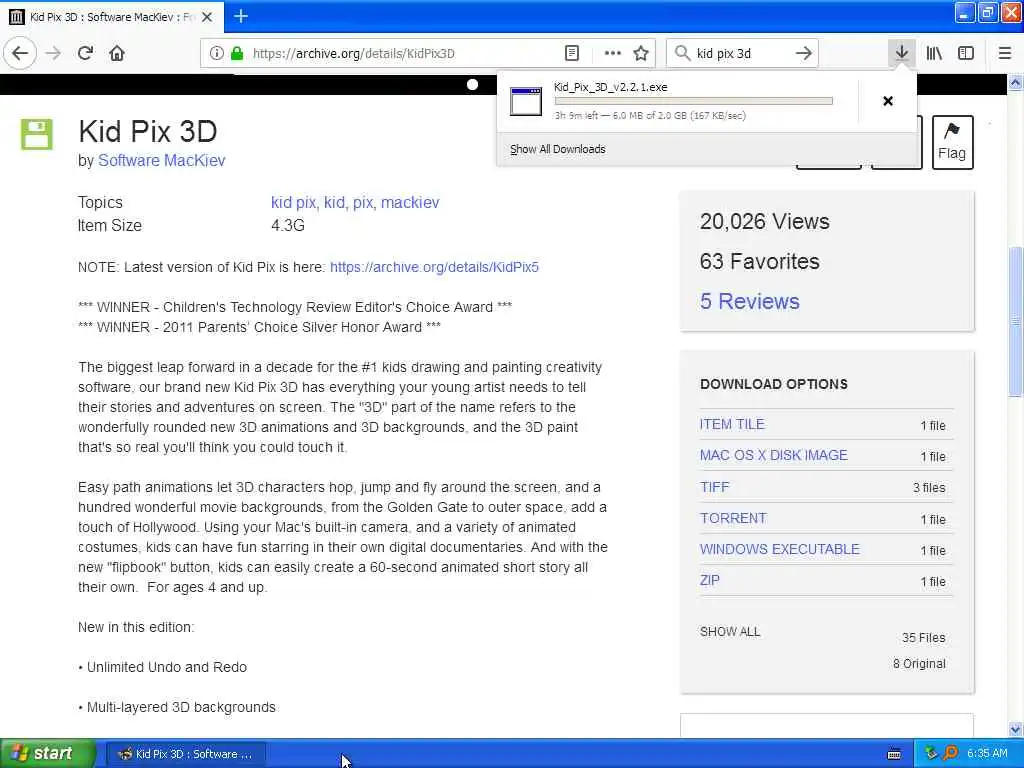Screen dimensions: 1024x768
Task: Download the TORRENT file
Action: (x=733, y=519)
